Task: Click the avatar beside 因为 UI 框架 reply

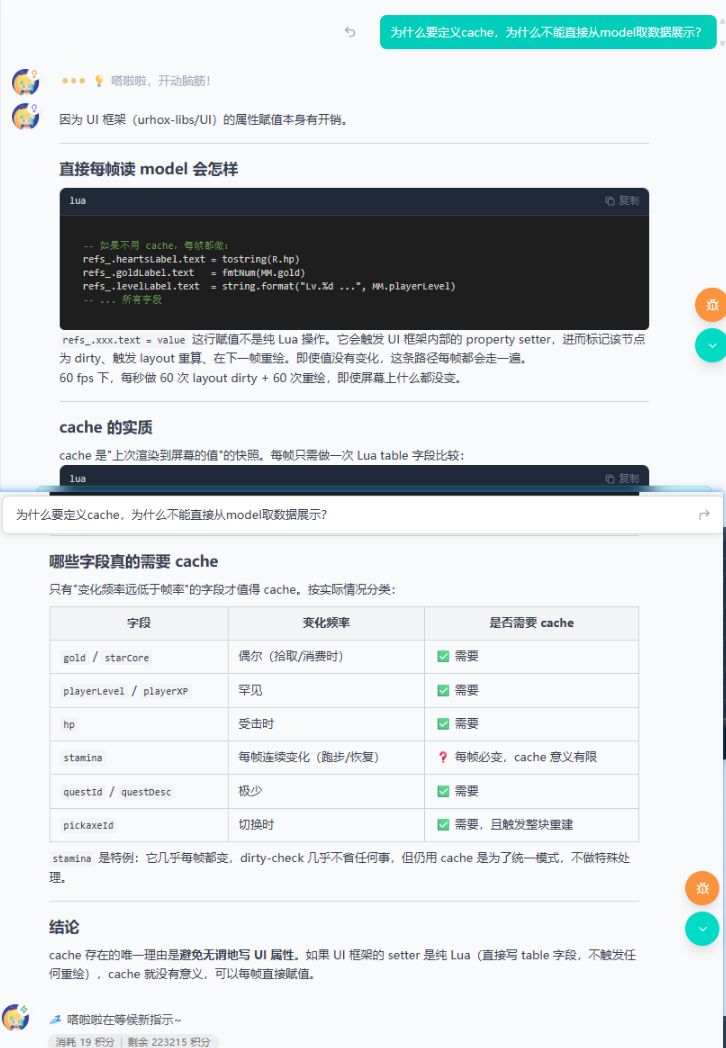Action: pos(25,116)
